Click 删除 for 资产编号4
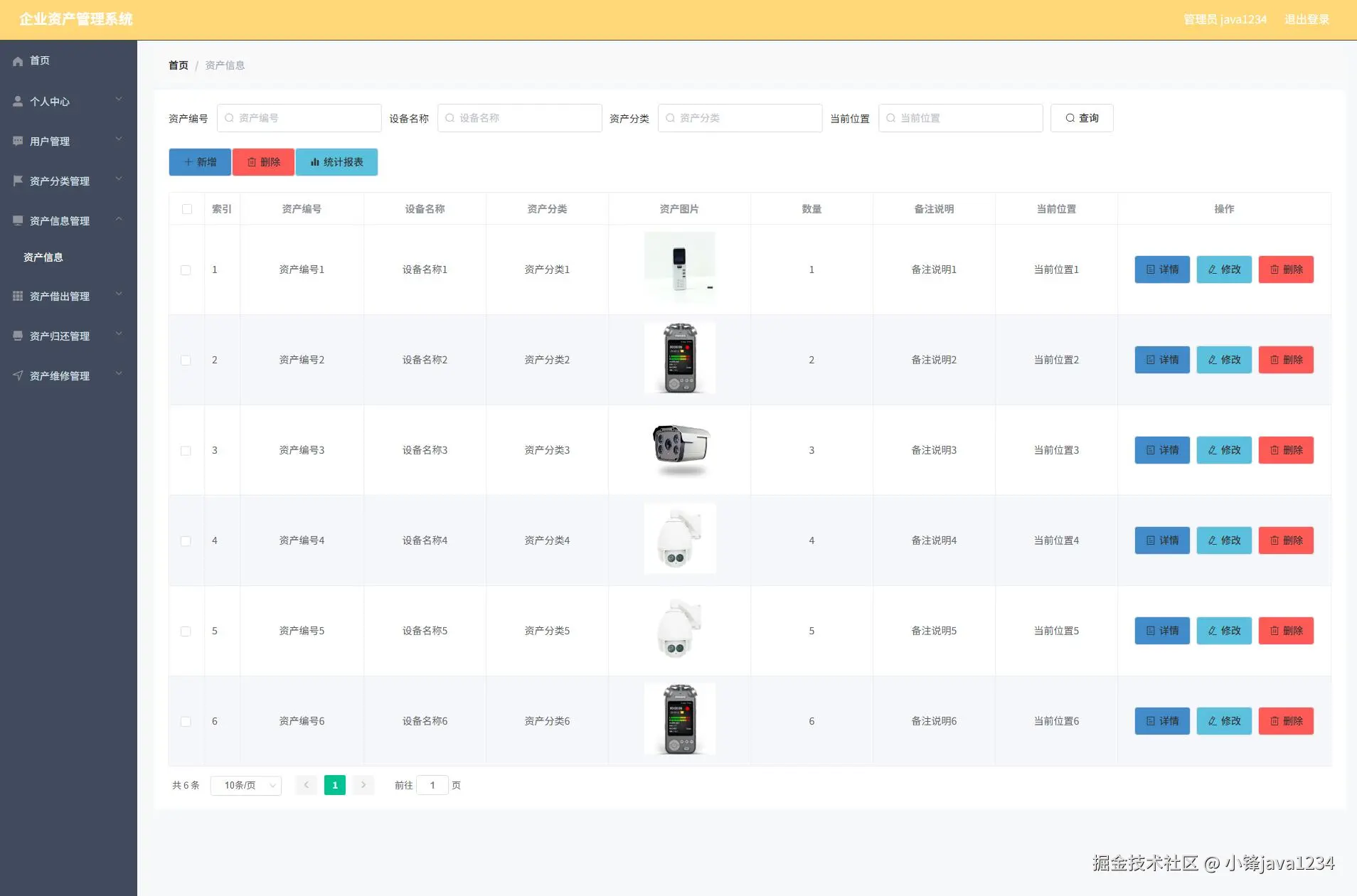 tap(1286, 540)
